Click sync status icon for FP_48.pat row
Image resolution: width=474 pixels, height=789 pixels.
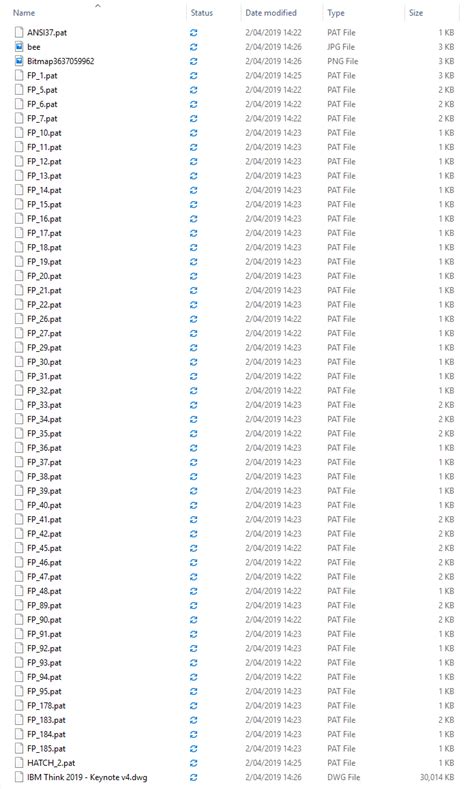[194, 591]
